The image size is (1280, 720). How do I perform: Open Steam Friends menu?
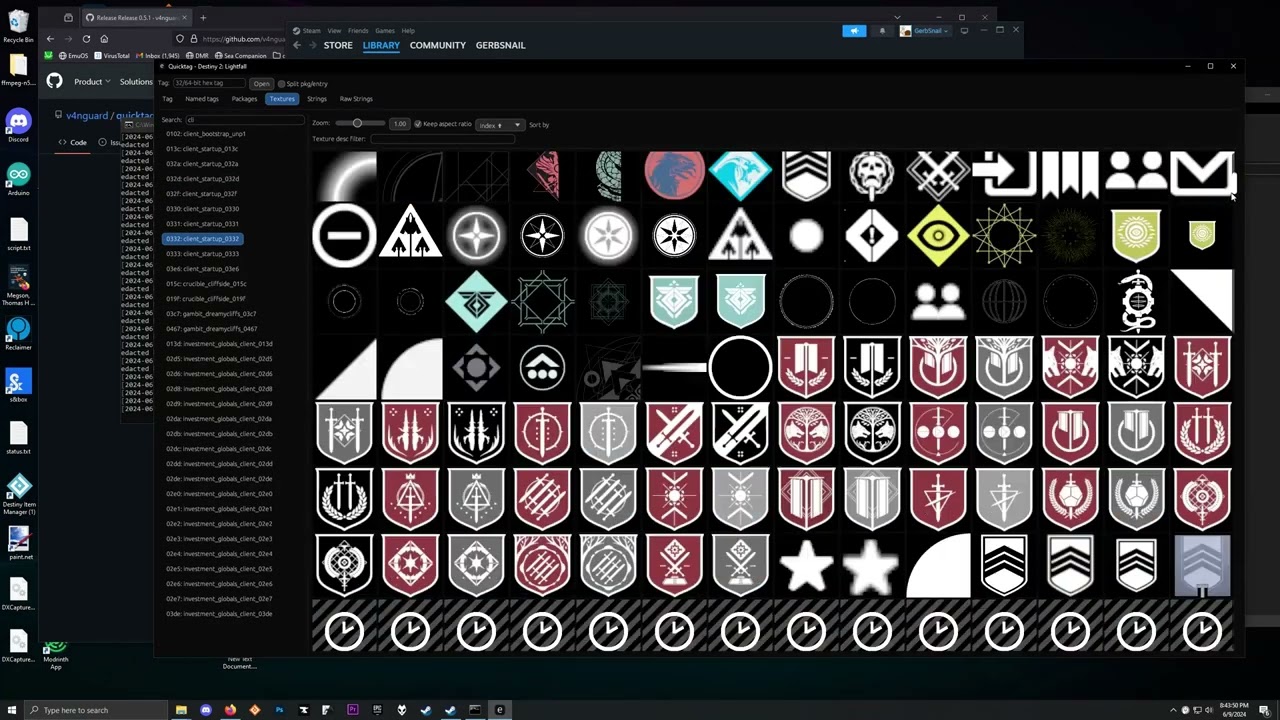pos(358,31)
